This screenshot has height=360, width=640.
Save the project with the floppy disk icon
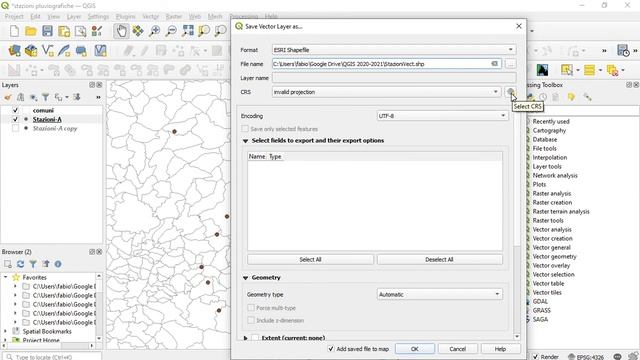[47, 31]
